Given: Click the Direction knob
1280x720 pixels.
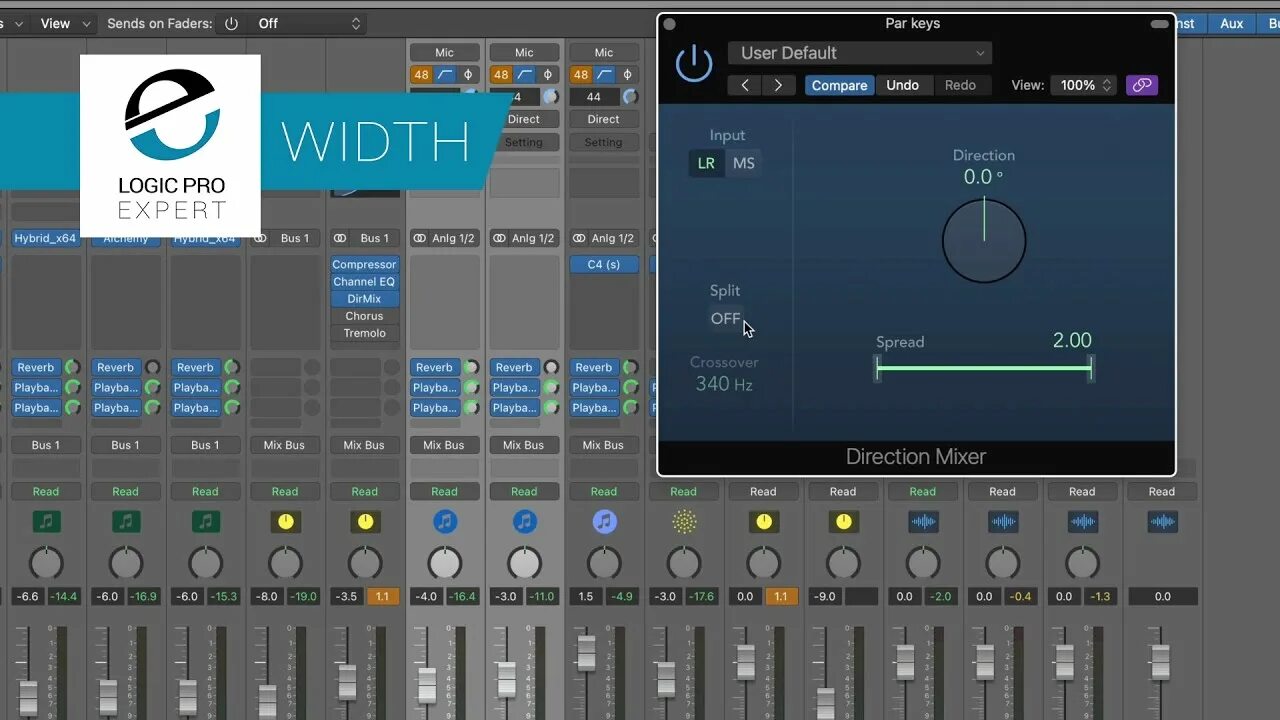Looking at the screenshot, I should (984, 240).
